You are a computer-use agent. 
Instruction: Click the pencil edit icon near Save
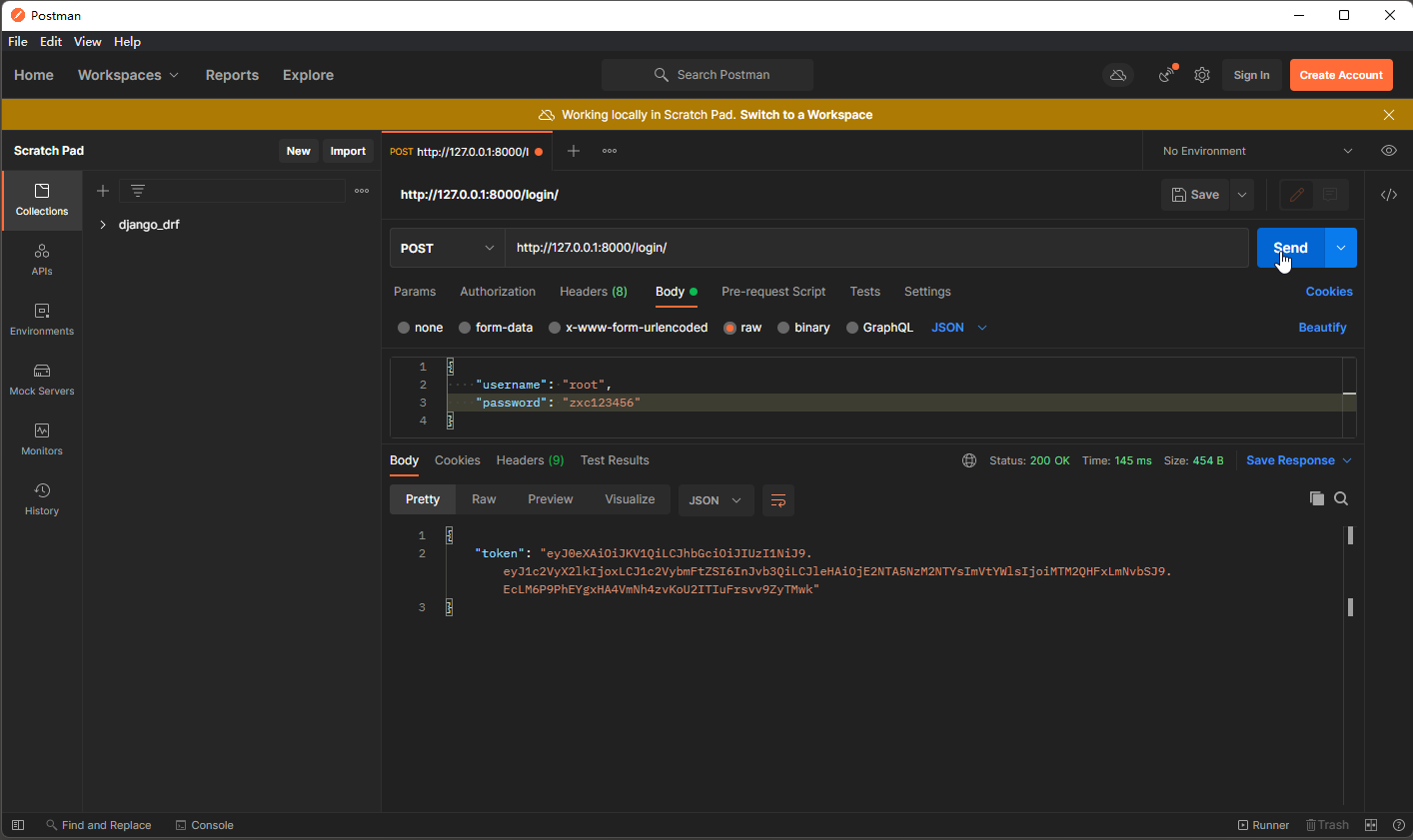click(x=1297, y=195)
